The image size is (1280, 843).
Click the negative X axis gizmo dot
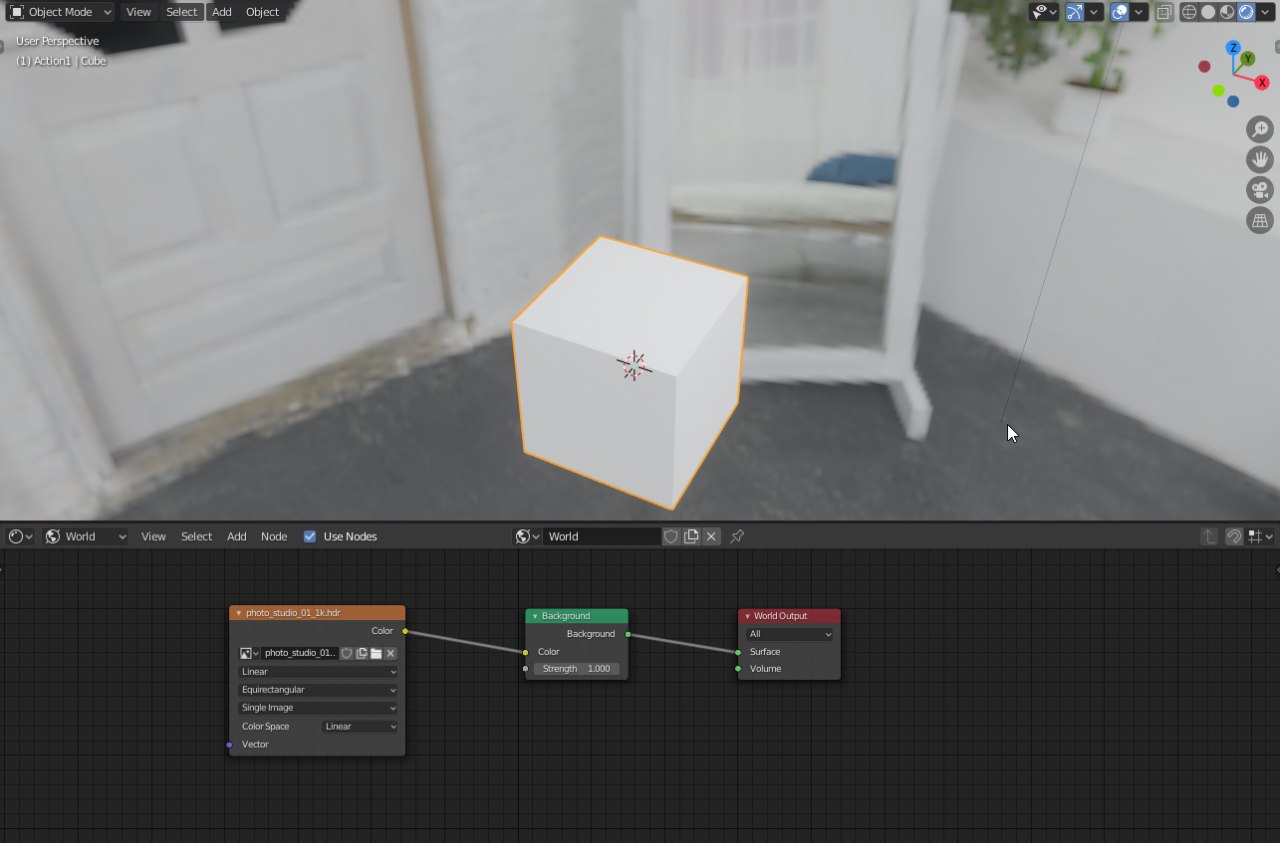1204,67
